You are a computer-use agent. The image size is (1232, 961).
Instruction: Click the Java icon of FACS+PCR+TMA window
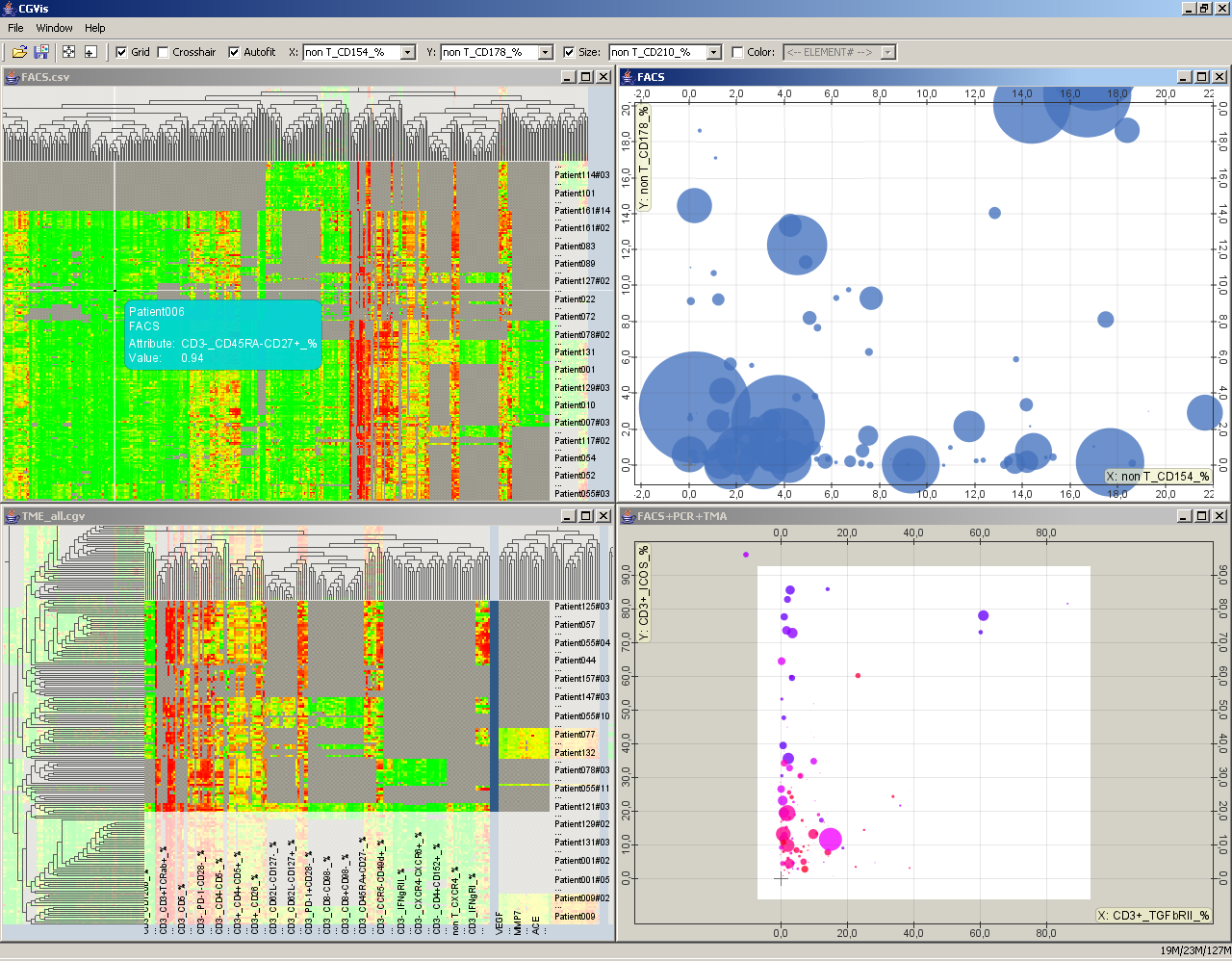(x=628, y=516)
